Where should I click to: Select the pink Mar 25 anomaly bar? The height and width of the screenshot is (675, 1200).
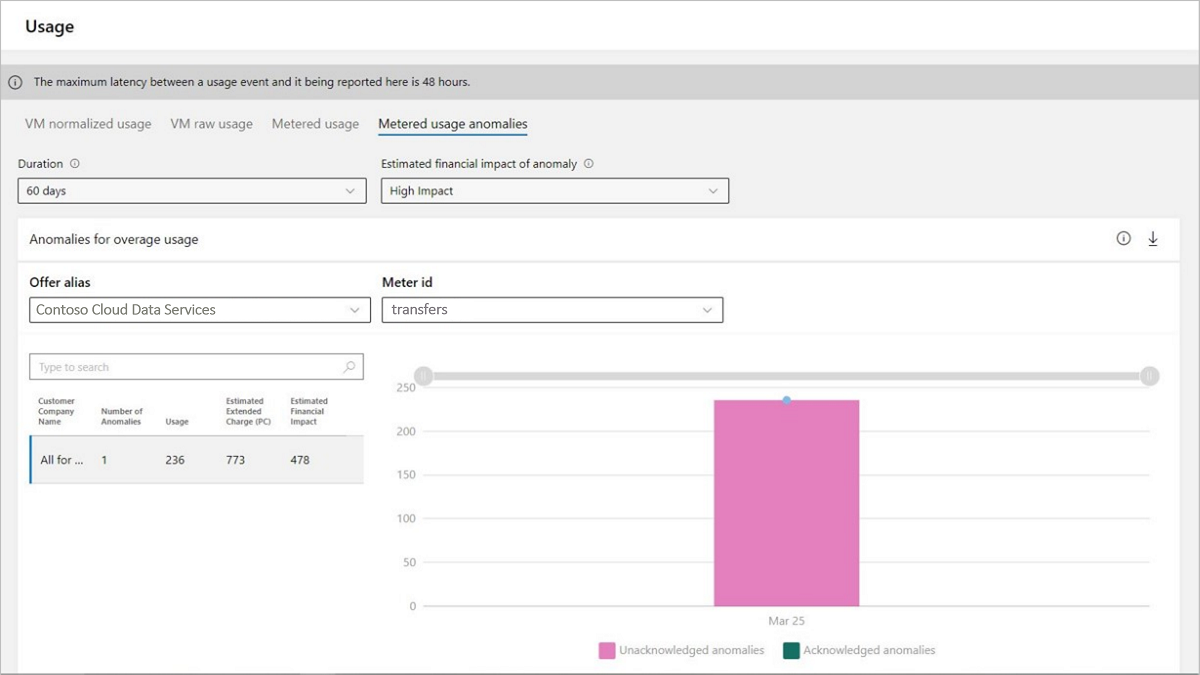tap(786, 503)
